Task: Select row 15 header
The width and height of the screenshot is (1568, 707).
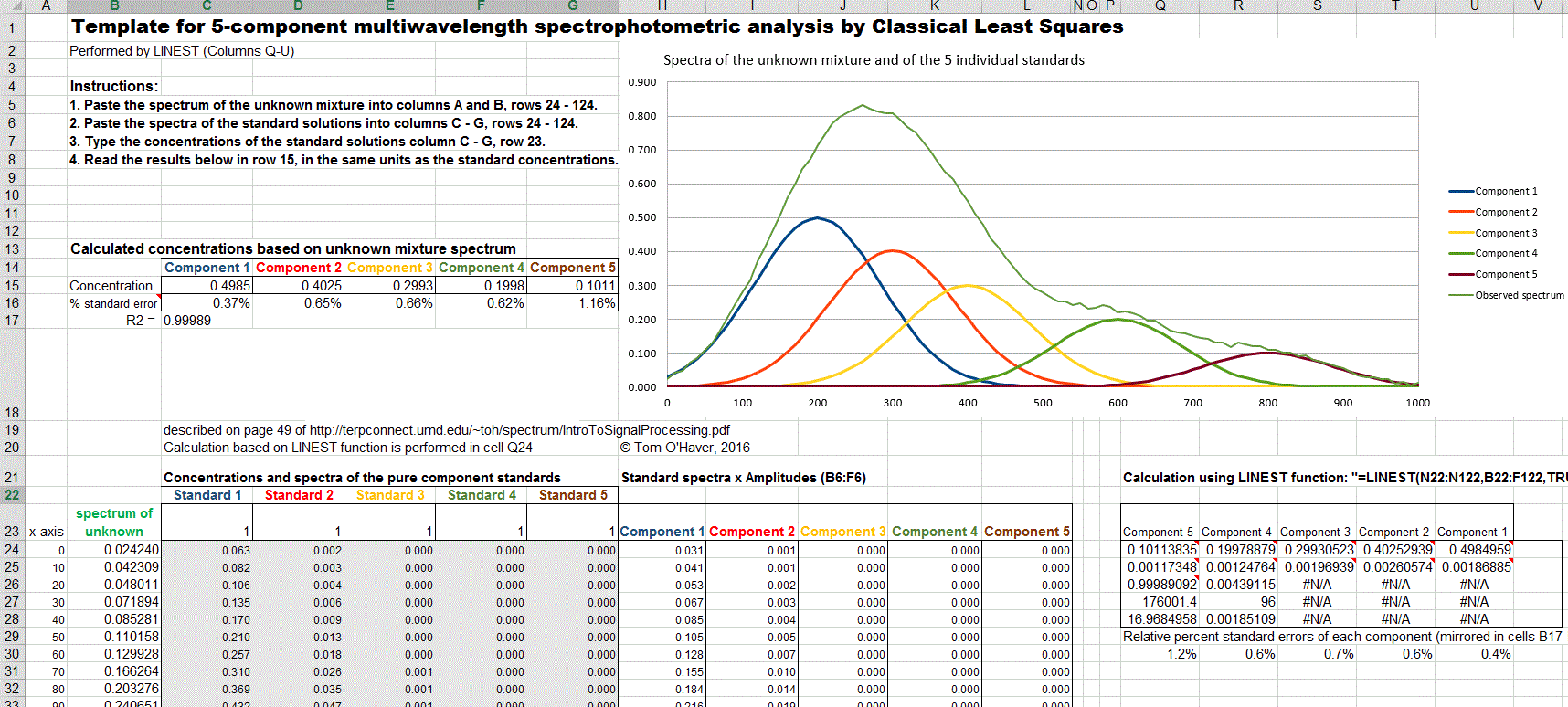Action: [x=12, y=286]
